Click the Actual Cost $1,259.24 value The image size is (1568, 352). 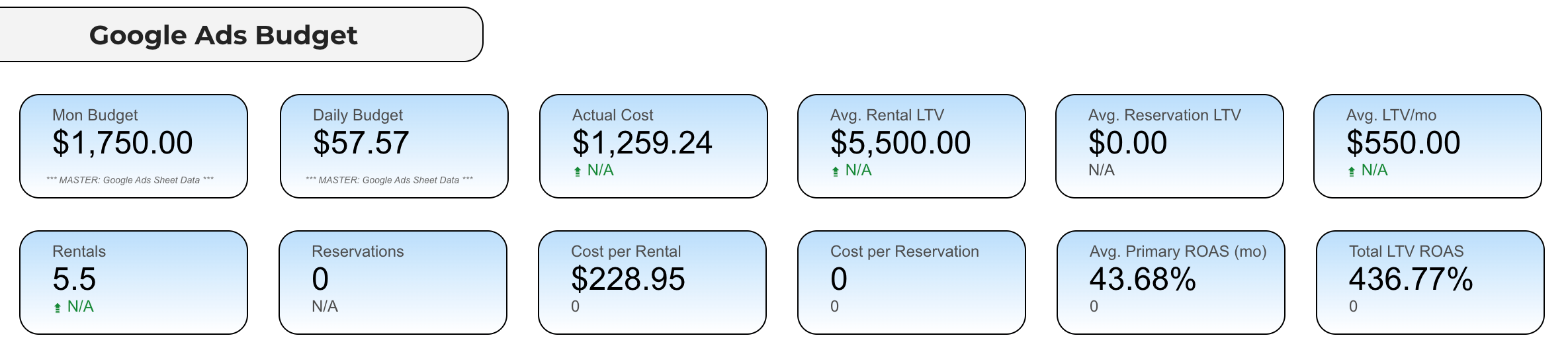click(x=642, y=143)
